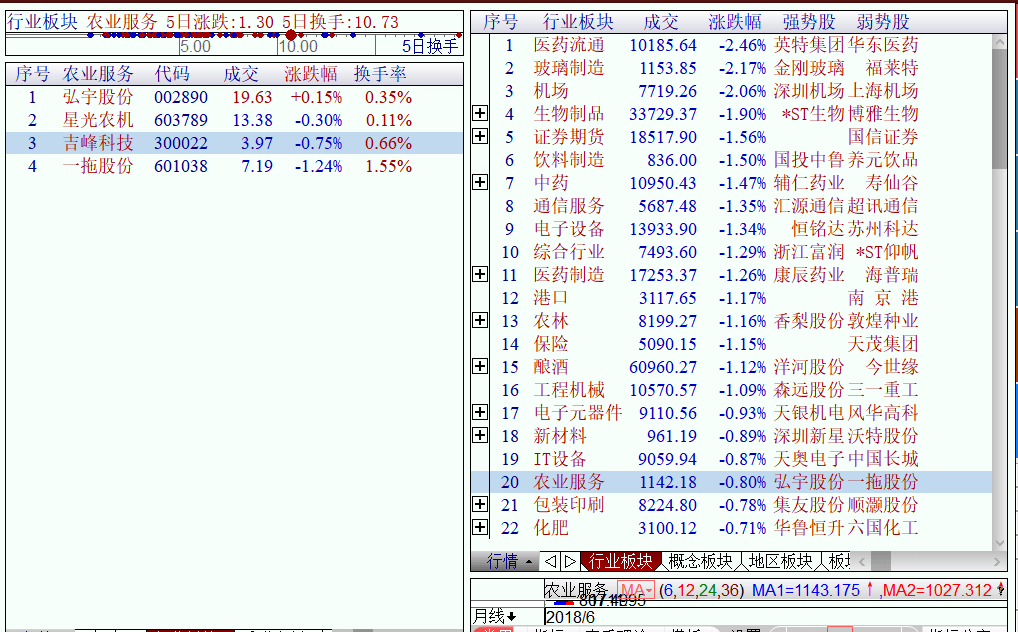
Task: Click the right arrow of the tab-strip horizontal scrollbar
Action: pos(998,561)
